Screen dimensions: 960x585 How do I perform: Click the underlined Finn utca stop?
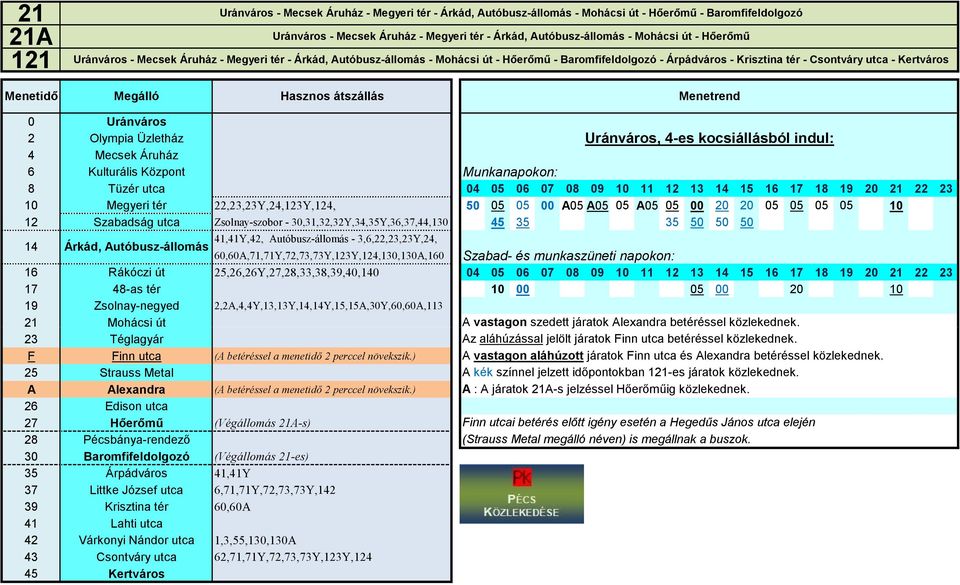coord(136,356)
